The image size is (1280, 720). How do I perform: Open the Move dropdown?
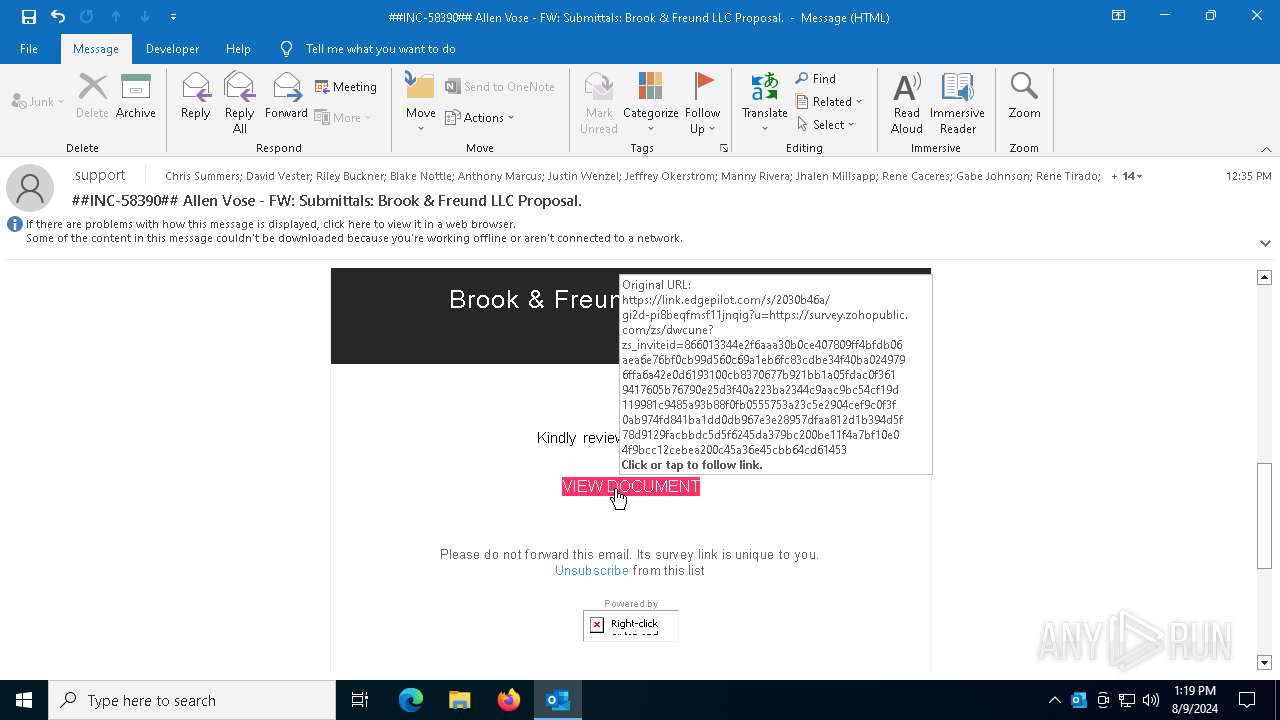tap(421, 102)
